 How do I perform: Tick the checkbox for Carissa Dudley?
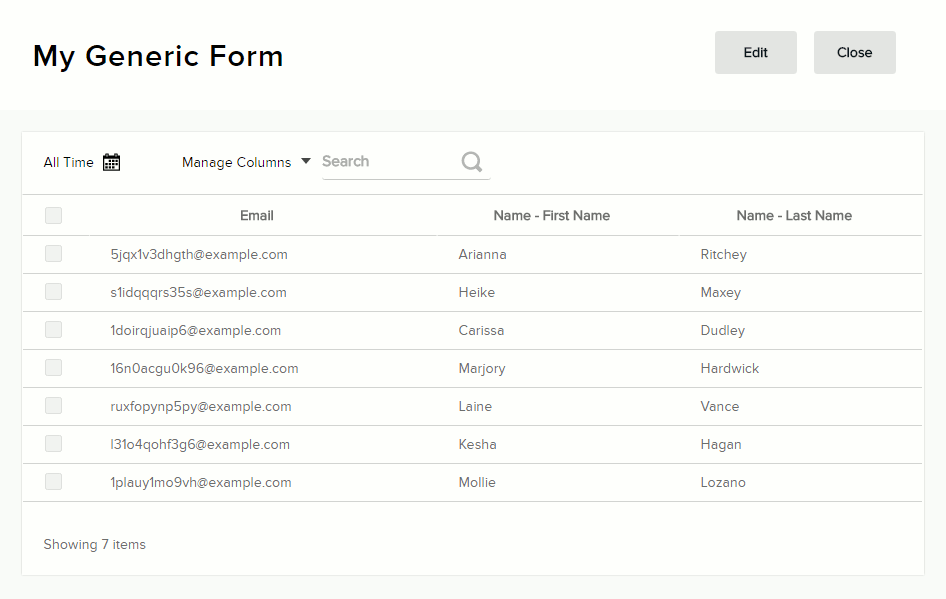[x=53, y=330]
